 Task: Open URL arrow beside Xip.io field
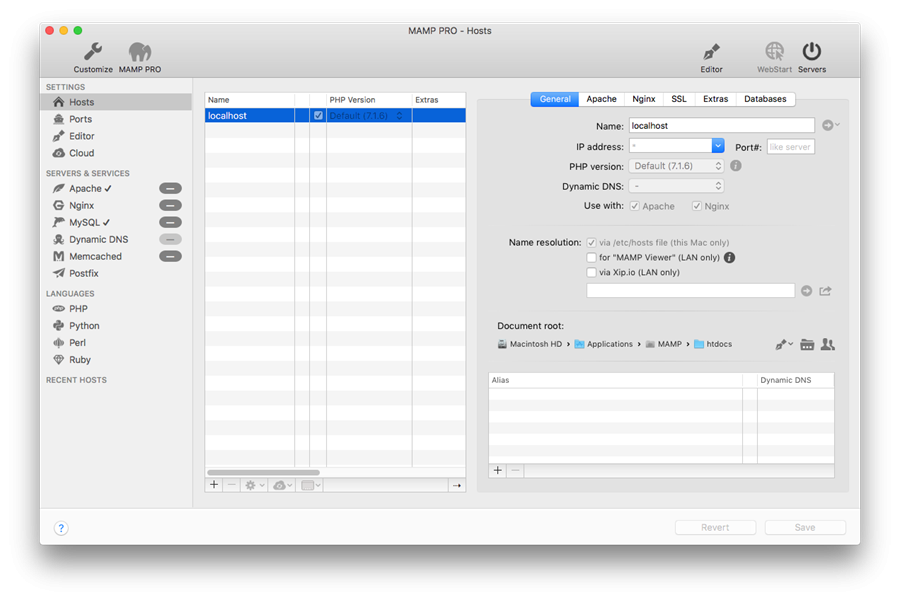[x=806, y=291]
